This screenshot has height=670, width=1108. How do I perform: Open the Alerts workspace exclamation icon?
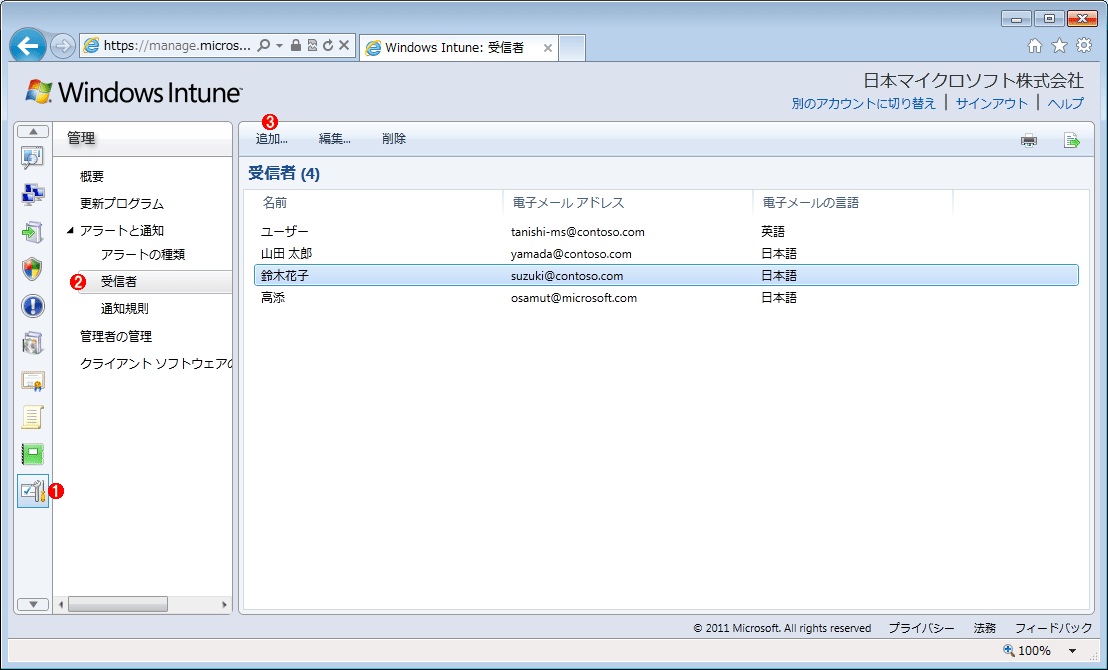coord(33,306)
